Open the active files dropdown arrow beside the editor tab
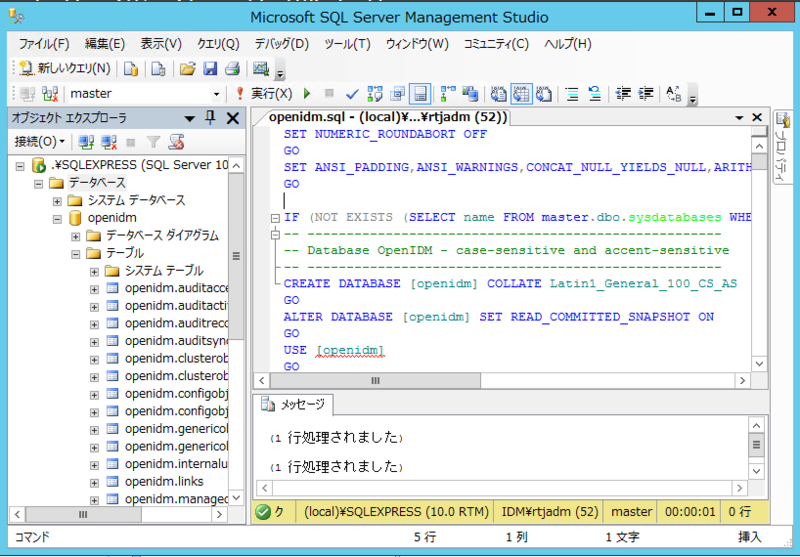 click(x=739, y=118)
